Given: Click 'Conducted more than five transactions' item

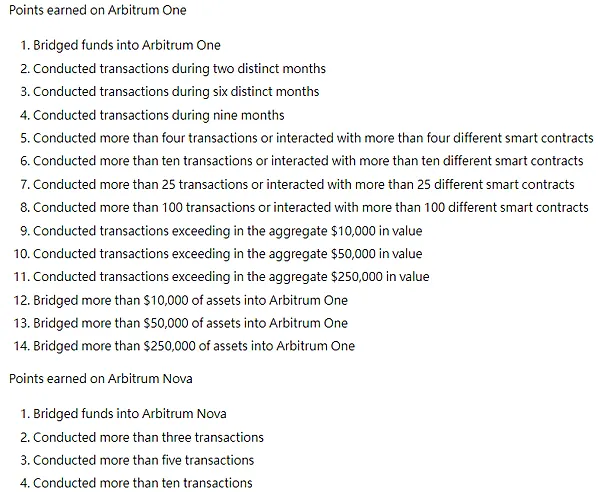Looking at the screenshot, I should tap(143, 460).
